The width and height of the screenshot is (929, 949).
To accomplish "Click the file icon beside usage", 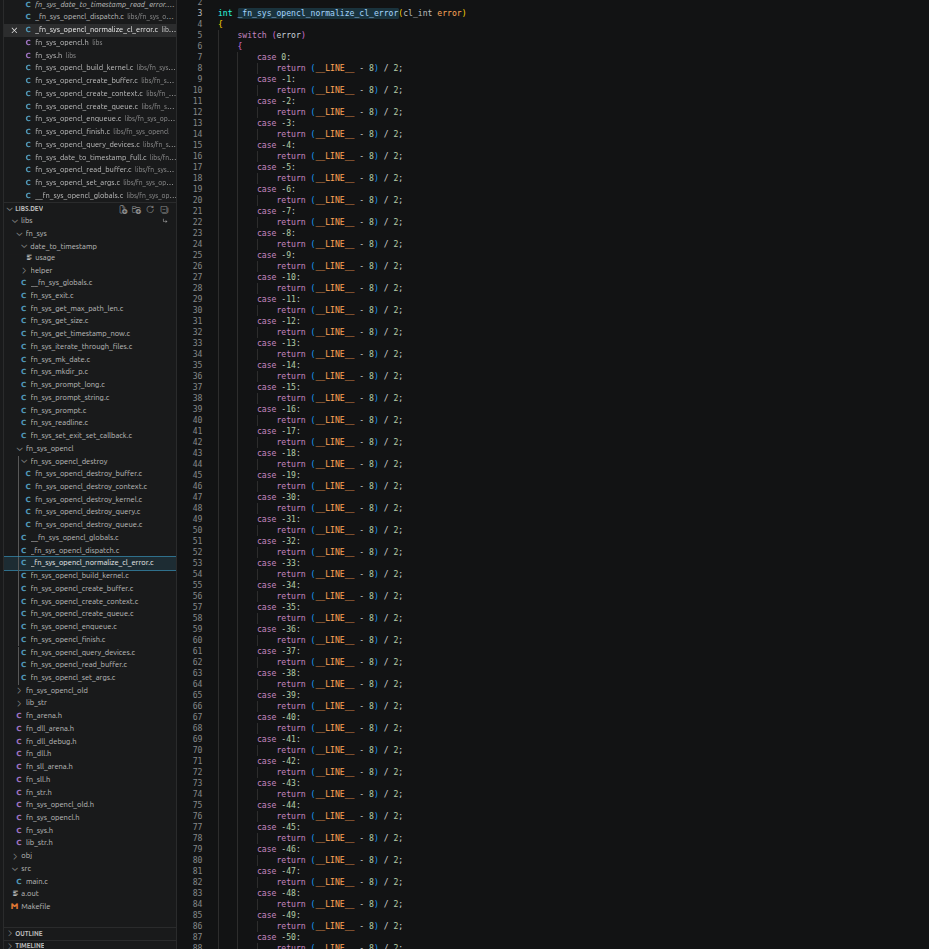I will tap(28, 258).
